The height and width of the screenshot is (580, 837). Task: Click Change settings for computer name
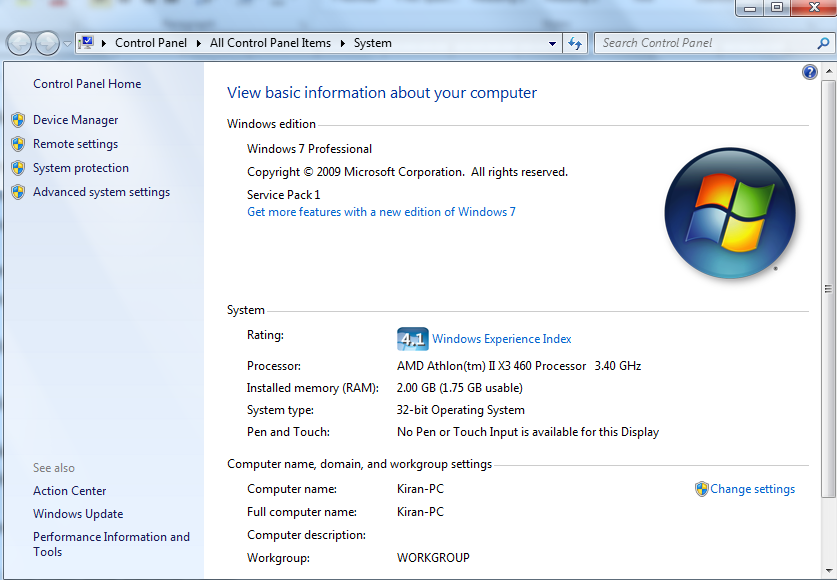coord(752,489)
